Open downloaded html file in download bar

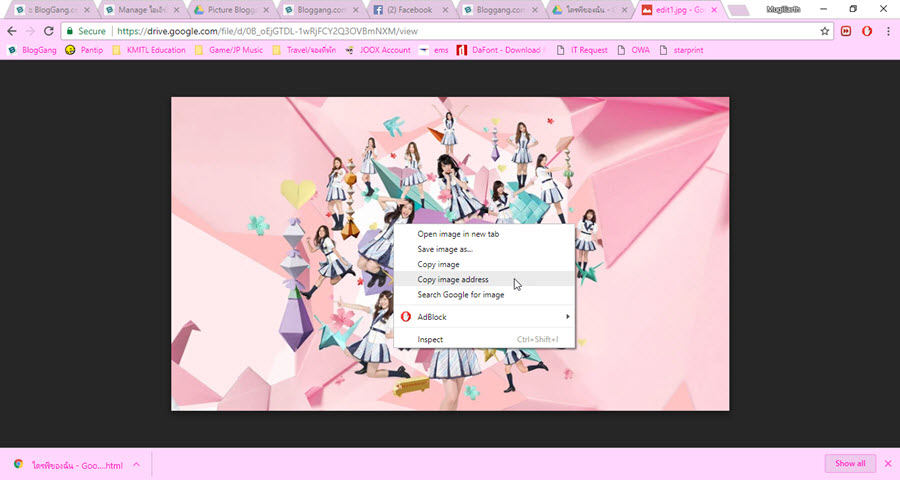[x=77, y=465]
